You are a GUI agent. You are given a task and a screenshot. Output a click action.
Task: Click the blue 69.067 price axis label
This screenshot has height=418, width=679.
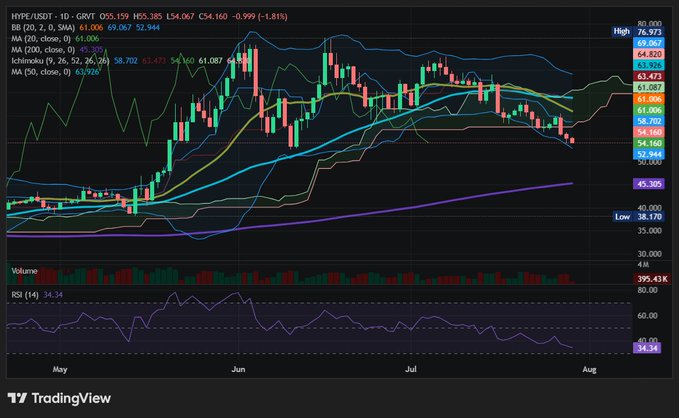(649, 43)
